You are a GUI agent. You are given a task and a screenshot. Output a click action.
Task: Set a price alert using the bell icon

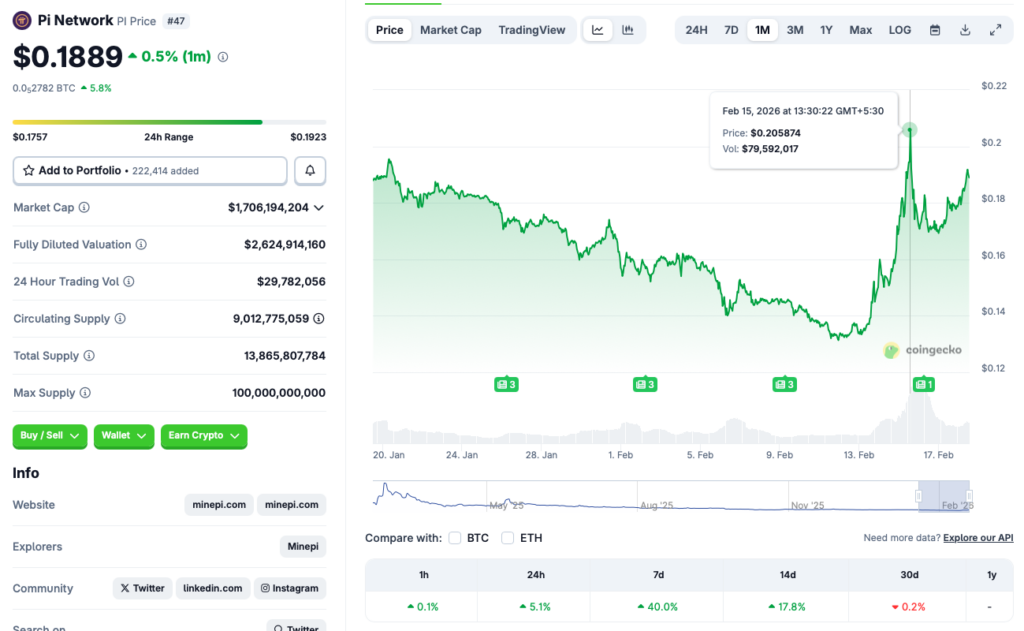point(310,170)
